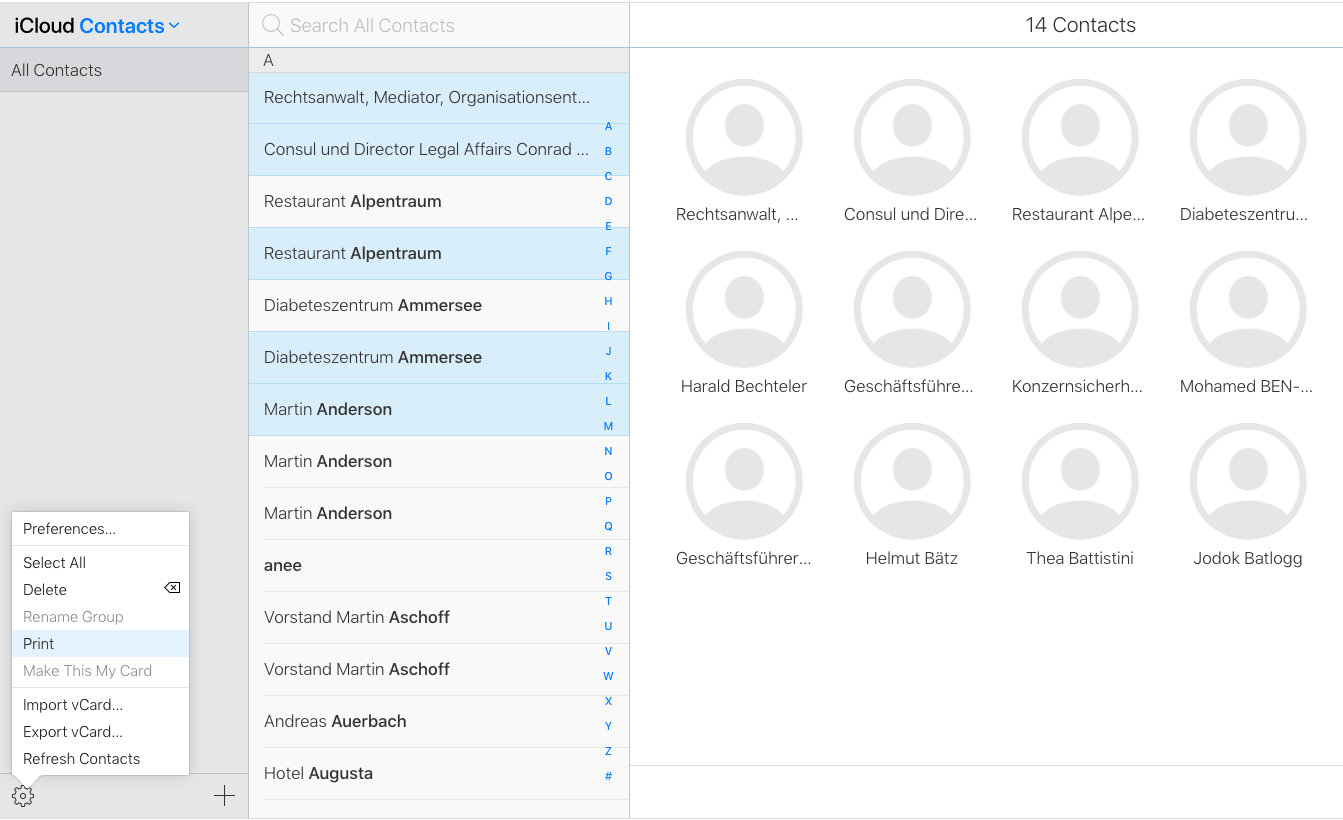Click Harald Bechteler's avatar icon
1343x820 pixels.
click(743, 310)
